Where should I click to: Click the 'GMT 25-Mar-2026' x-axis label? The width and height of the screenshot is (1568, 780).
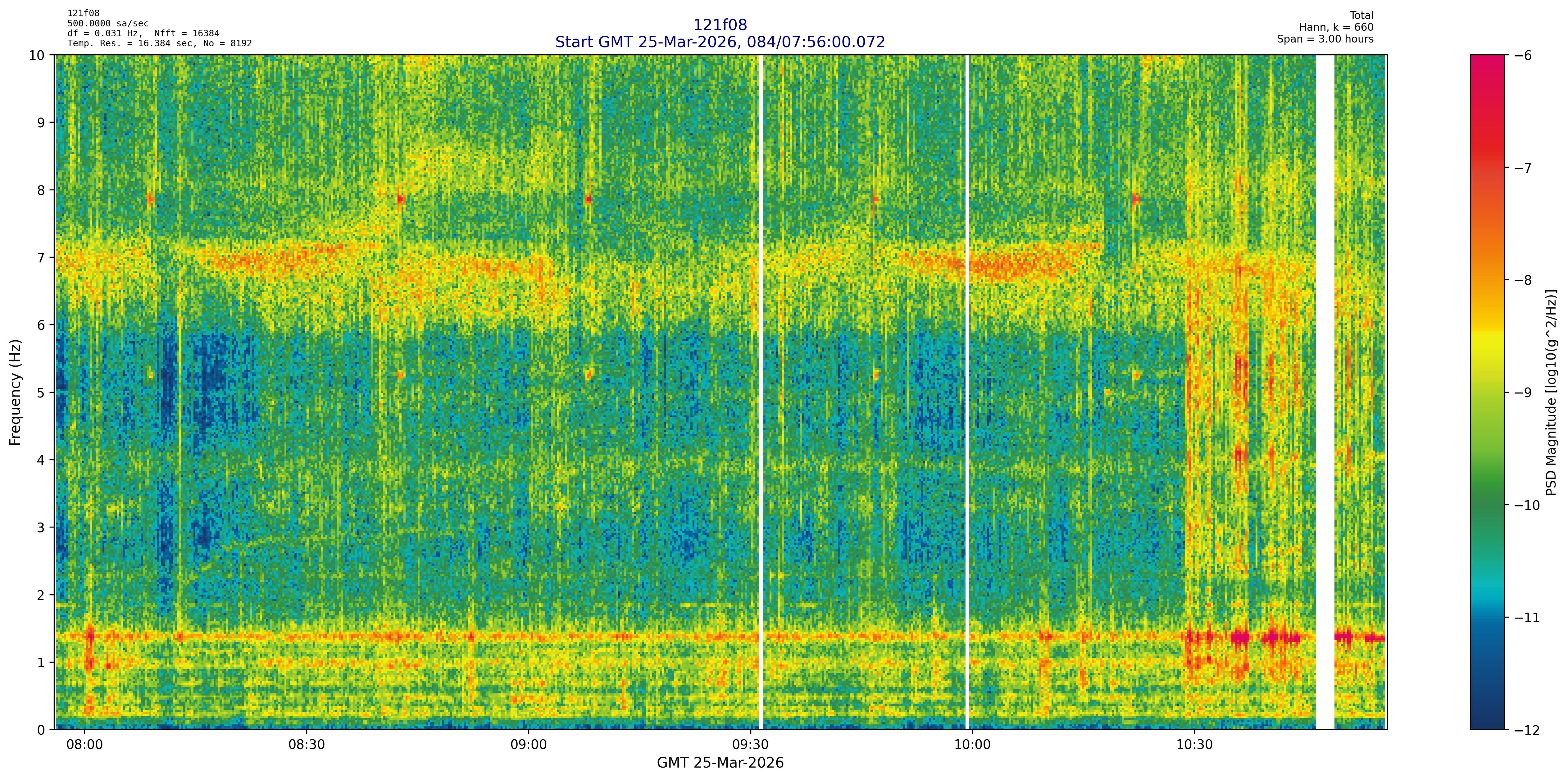720,763
